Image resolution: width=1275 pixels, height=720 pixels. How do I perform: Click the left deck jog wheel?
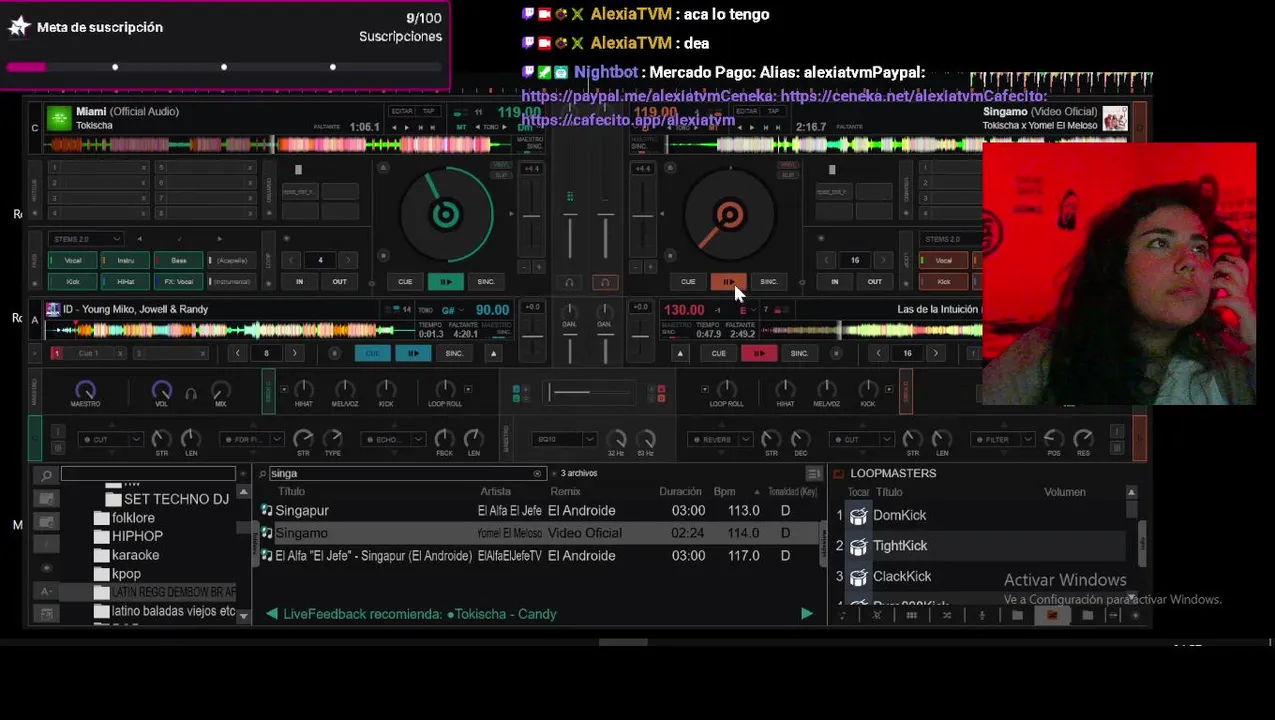pyautogui.click(x=445, y=214)
